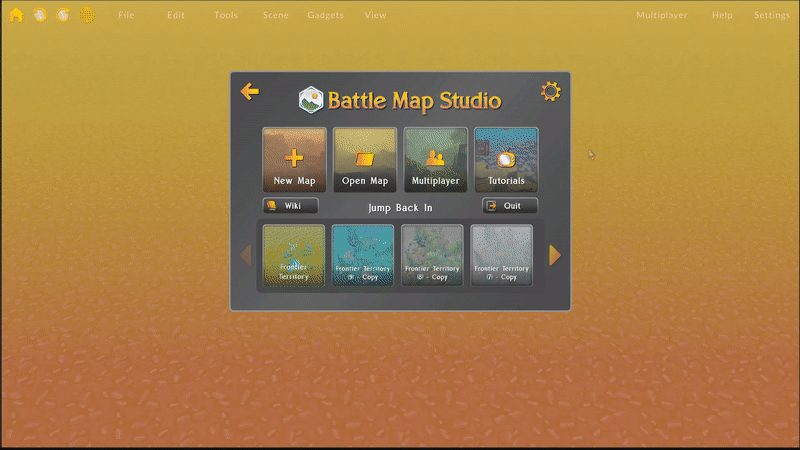800x450 pixels.
Task: Open the Settings menu in top bar
Action: point(771,15)
